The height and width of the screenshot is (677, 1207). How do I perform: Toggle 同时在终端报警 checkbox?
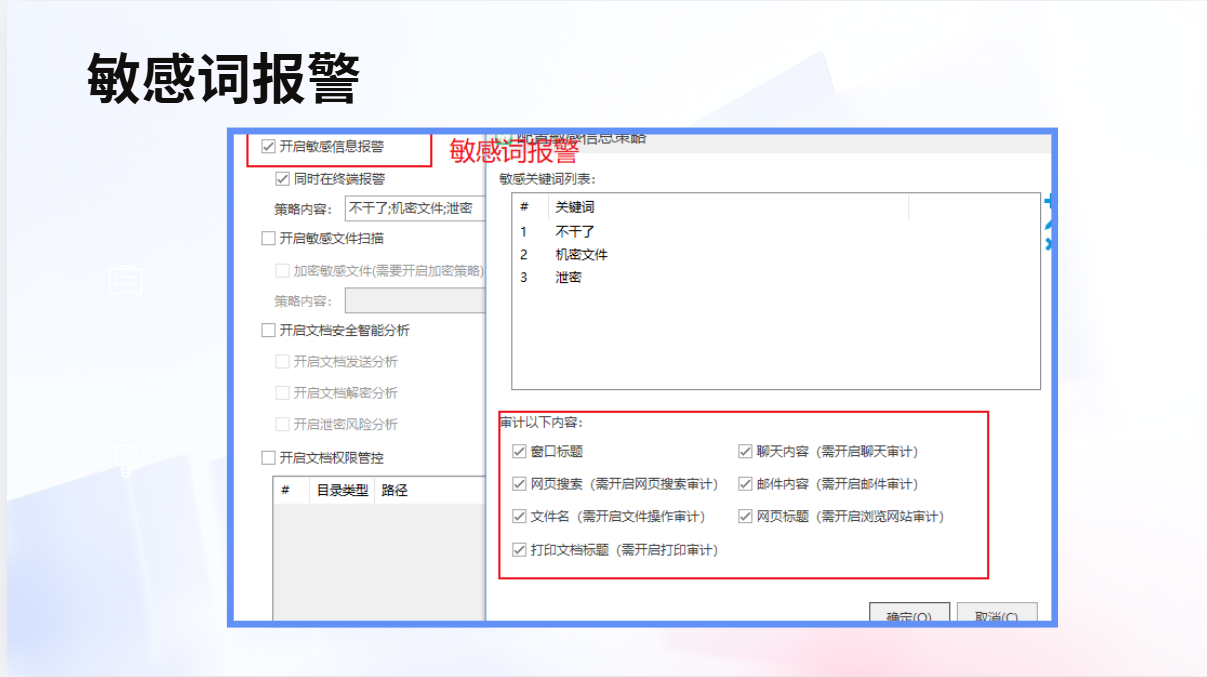pos(282,179)
